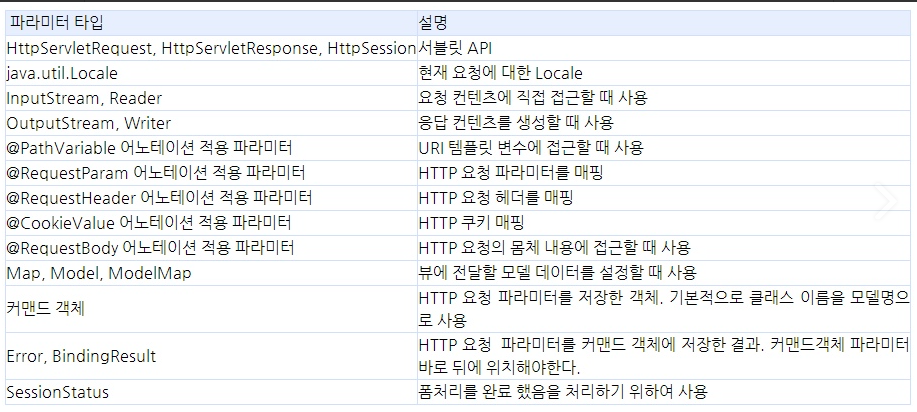Click '응답 컨텐츠를 생성할 때 사용' cell
This screenshot has width=917, height=412.
point(664,123)
